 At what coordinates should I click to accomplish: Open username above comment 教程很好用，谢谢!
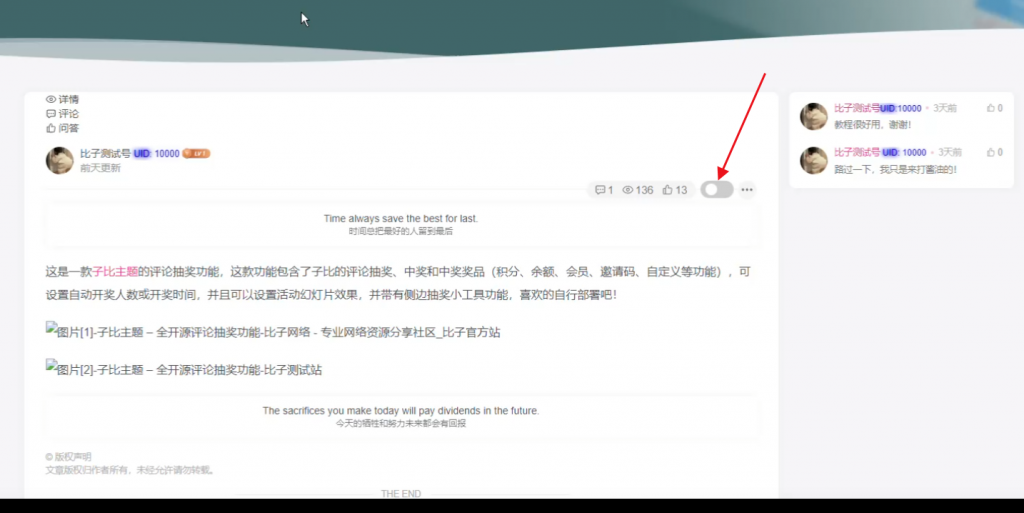(x=857, y=108)
